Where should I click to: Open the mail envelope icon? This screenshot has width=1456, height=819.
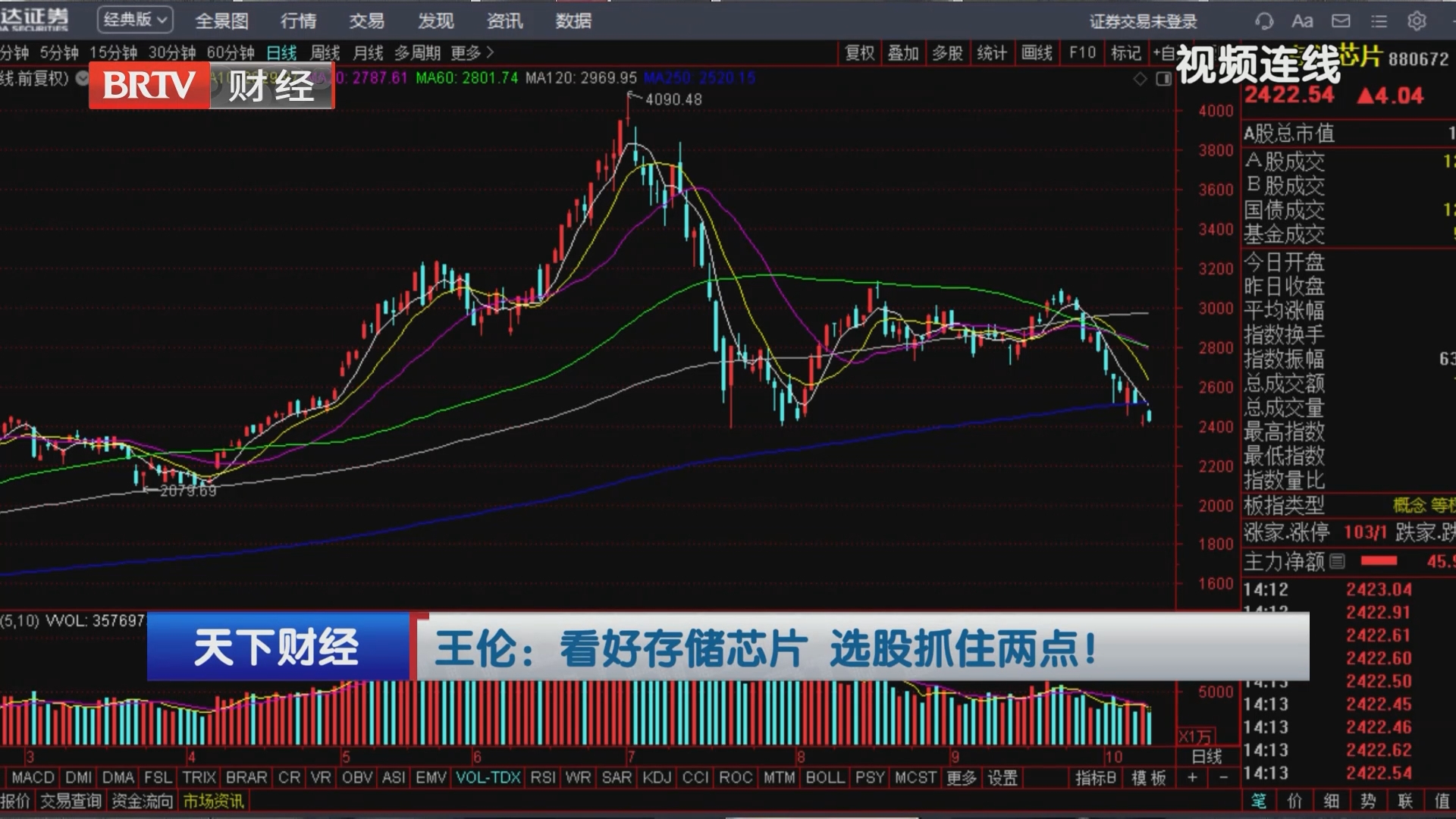[x=1341, y=21]
